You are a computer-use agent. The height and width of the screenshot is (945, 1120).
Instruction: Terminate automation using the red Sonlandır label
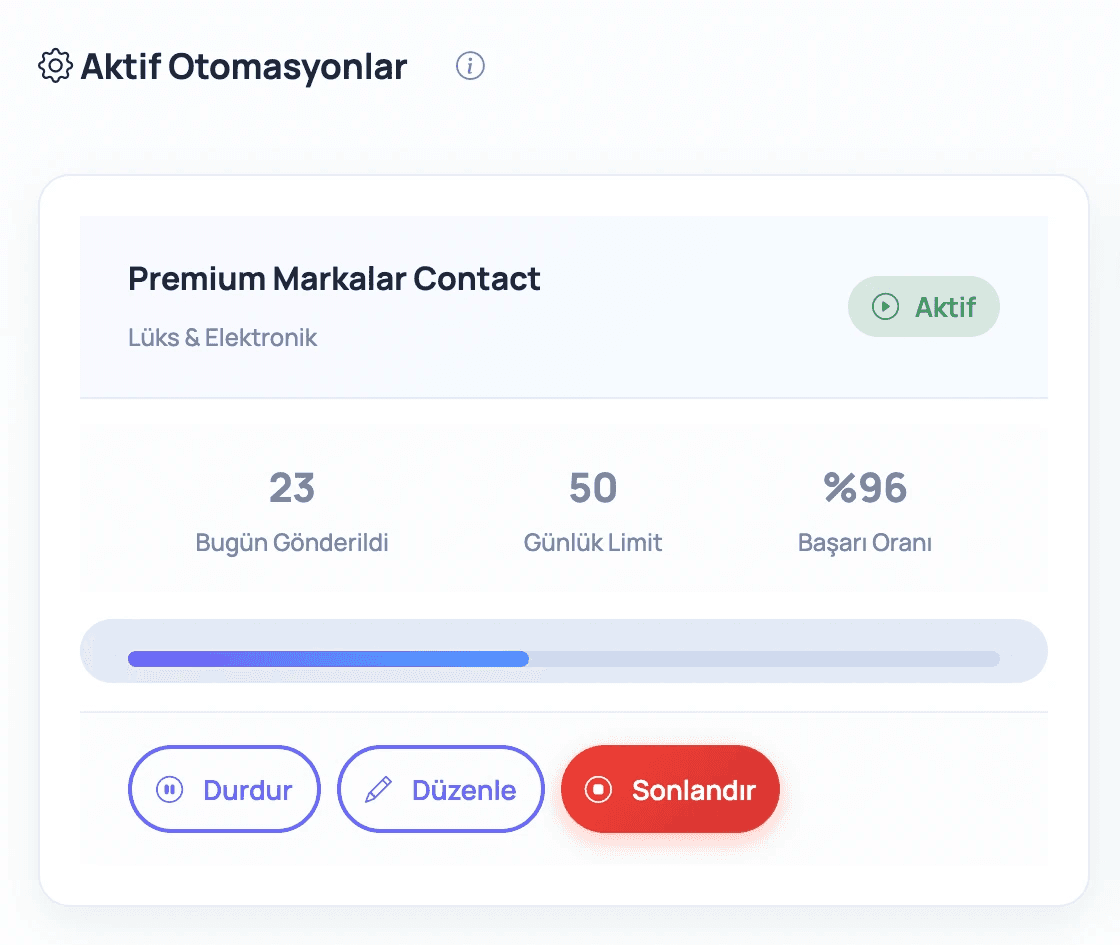pyautogui.click(x=693, y=790)
